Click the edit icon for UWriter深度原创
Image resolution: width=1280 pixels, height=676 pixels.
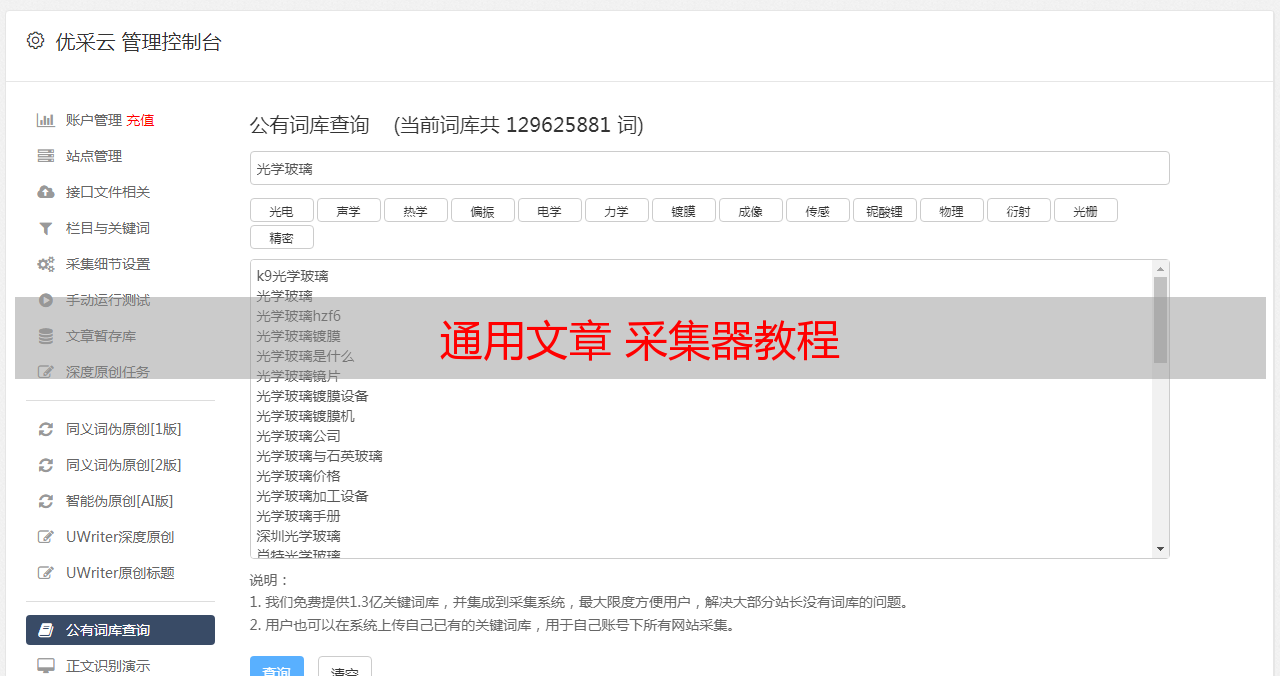tap(46, 537)
